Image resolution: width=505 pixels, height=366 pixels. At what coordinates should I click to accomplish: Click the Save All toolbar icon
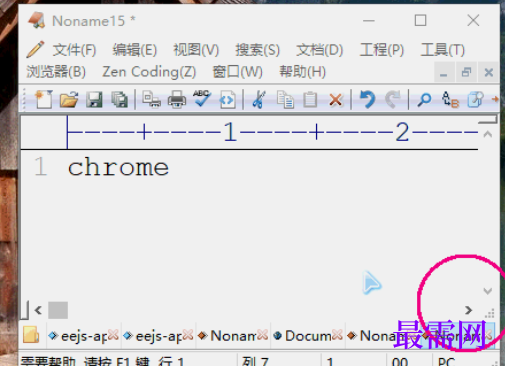[x=120, y=99]
